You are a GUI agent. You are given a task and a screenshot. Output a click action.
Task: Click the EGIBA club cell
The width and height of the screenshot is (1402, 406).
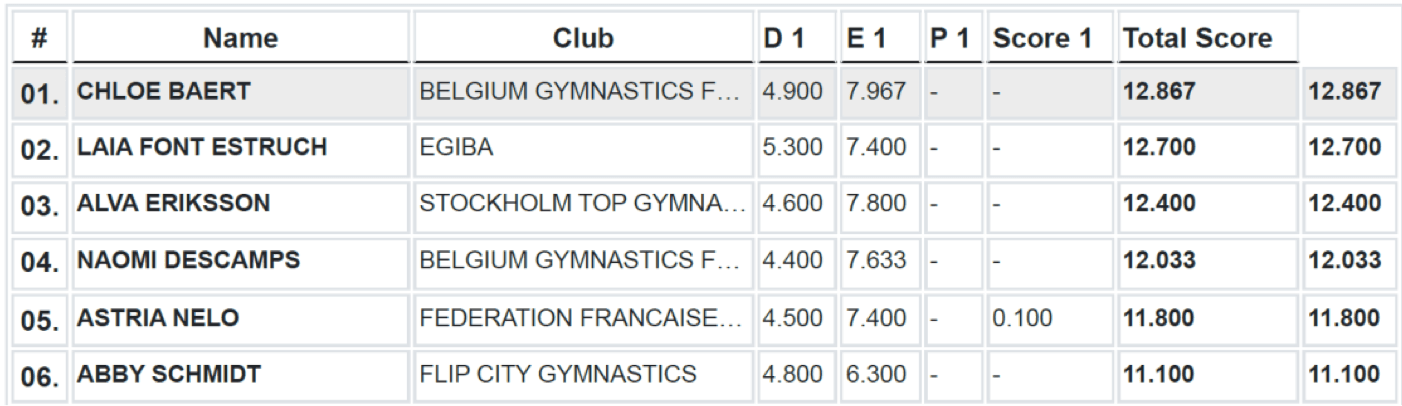[457, 149]
